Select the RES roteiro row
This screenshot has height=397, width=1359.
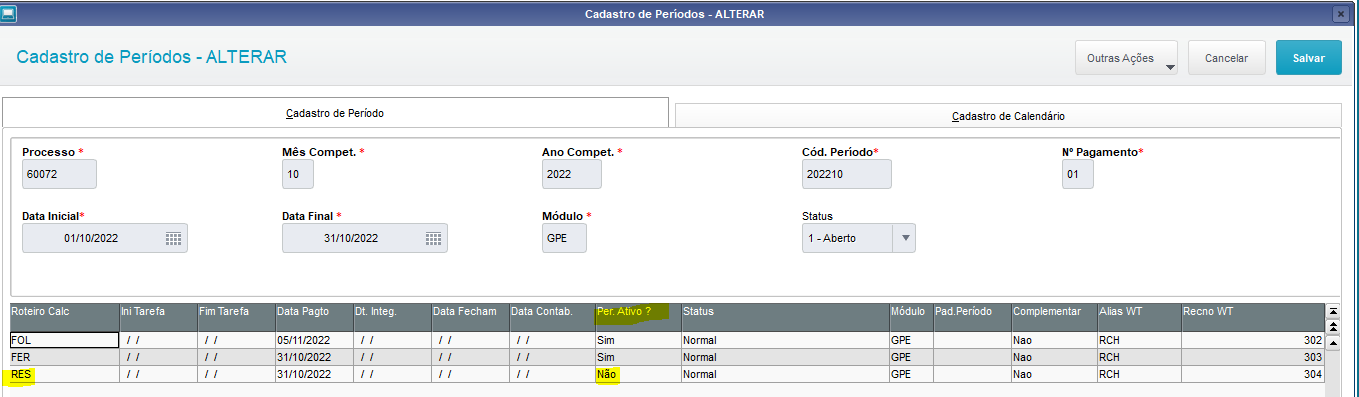point(667,374)
